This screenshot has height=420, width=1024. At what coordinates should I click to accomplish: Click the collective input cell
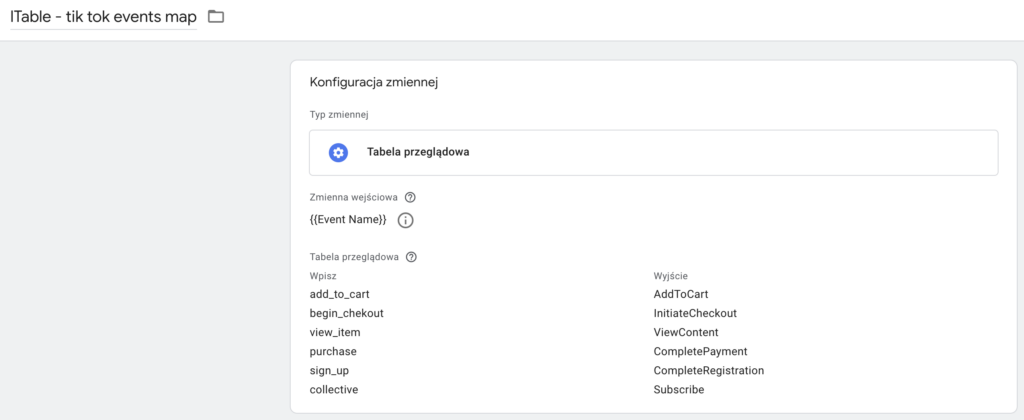click(334, 389)
